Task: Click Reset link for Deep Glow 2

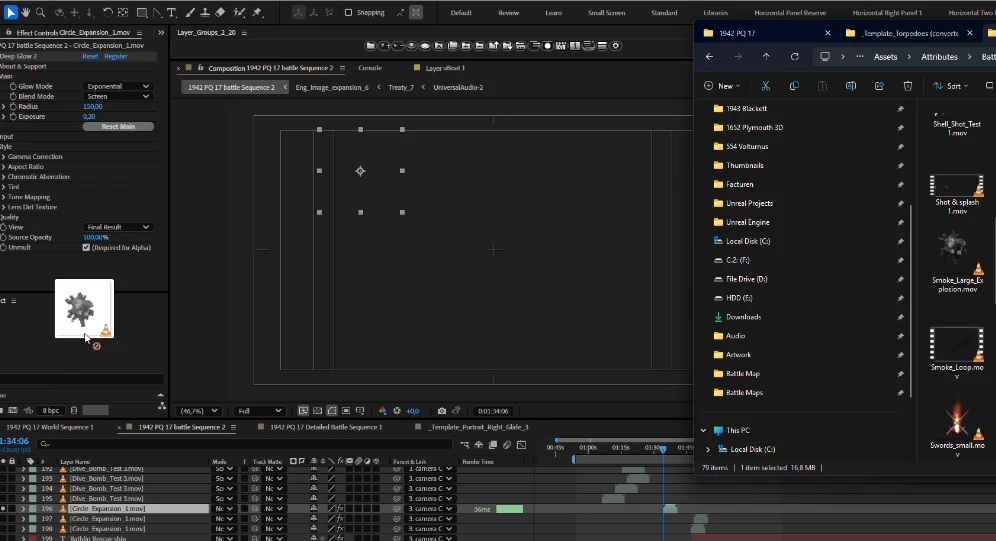Action: pyautogui.click(x=90, y=57)
